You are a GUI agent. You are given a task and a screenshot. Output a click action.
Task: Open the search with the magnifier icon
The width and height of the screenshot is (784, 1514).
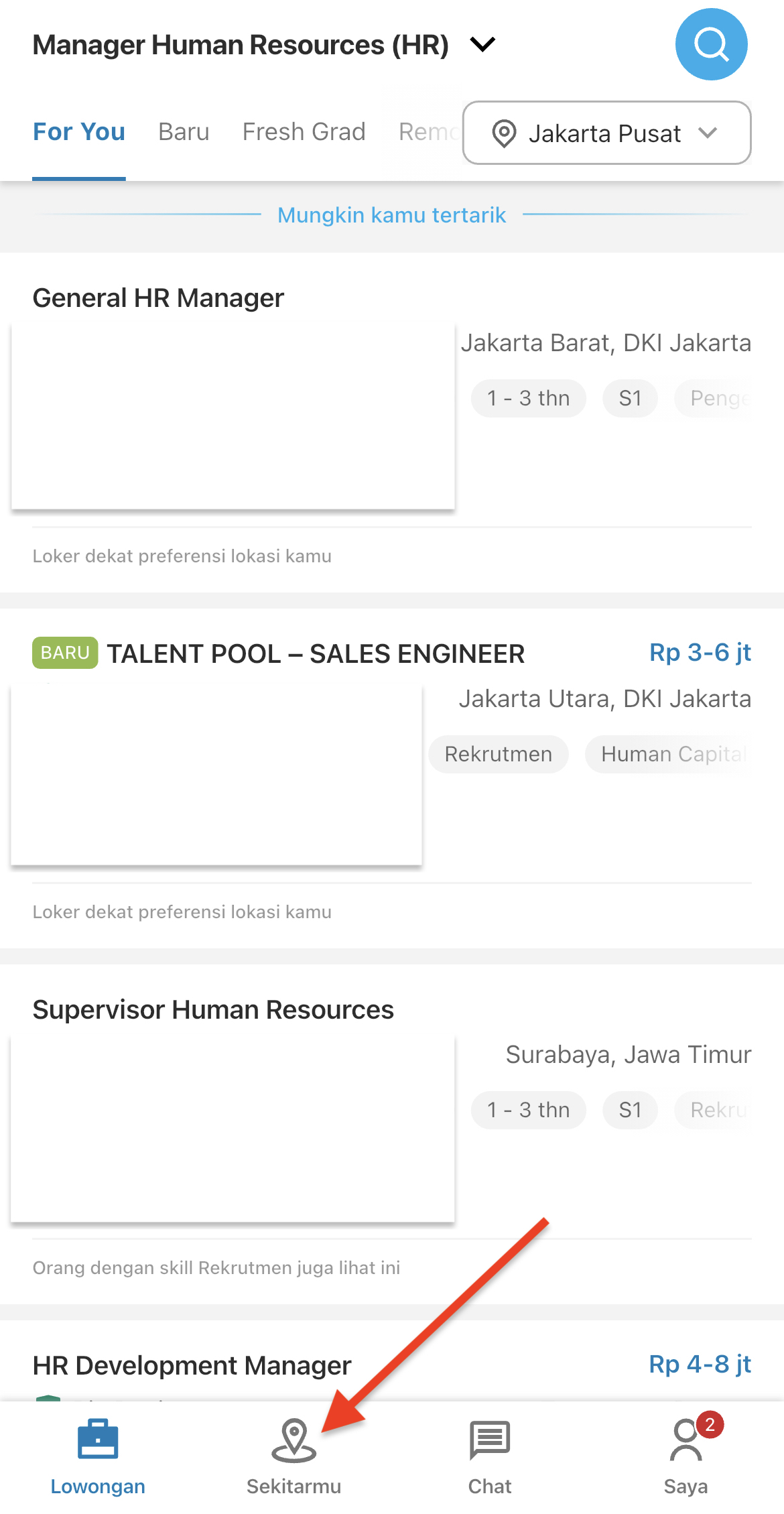click(711, 44)
